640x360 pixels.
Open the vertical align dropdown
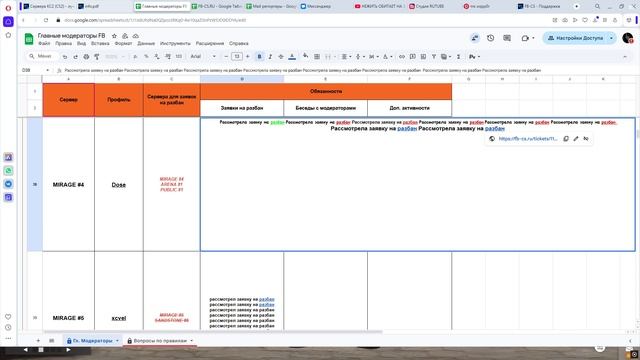(x=360, y=57)
